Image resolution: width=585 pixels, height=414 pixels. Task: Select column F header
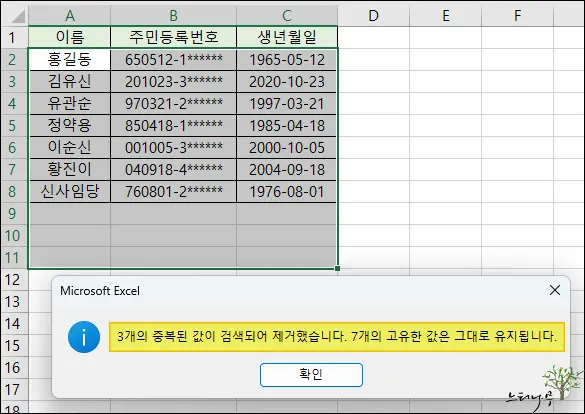pyautogui.click(x=517, y=15)
